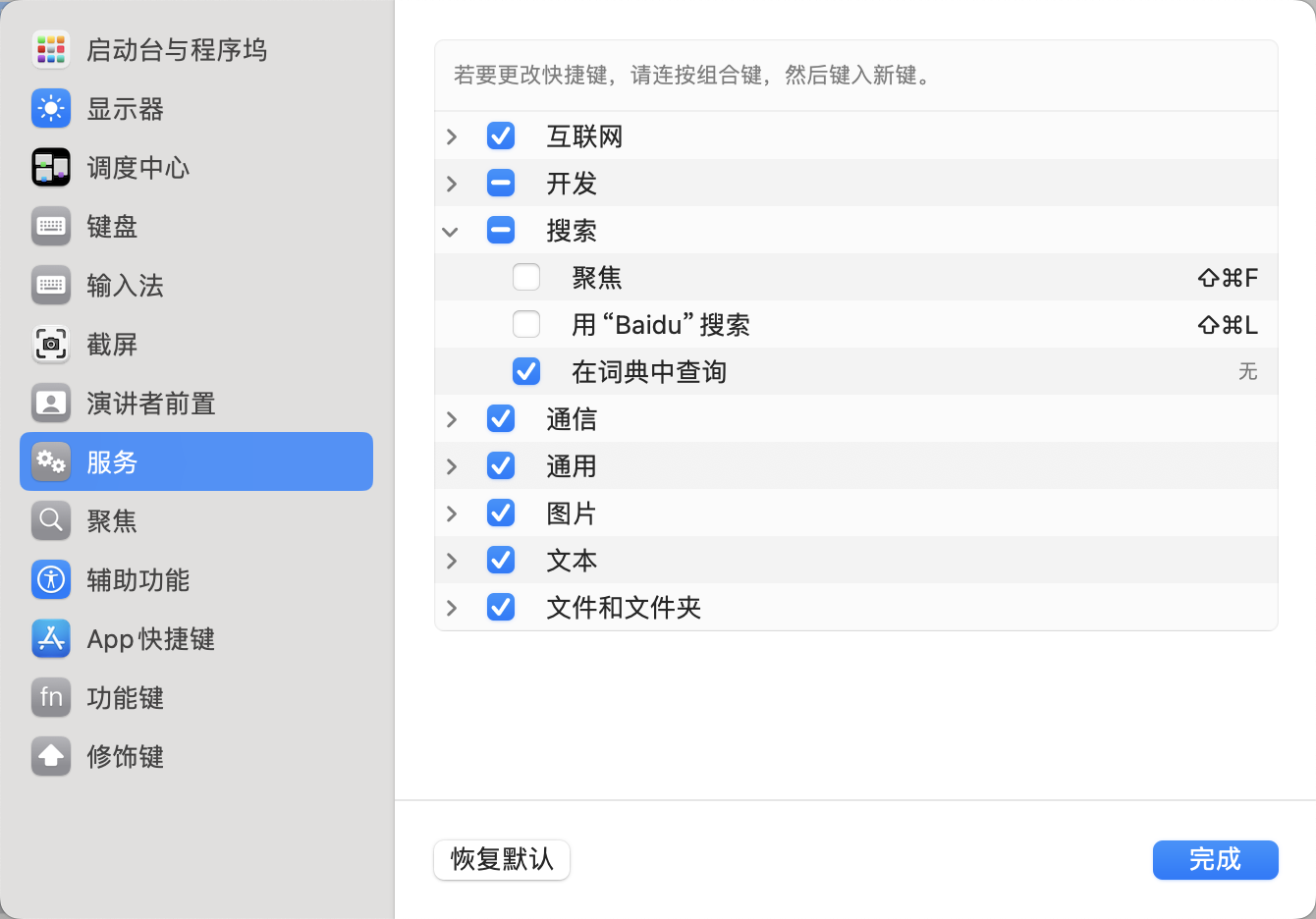The image size is (1316, 919).
Task: Expand the 文件和文件夹 category
Action: pos(452,608)
